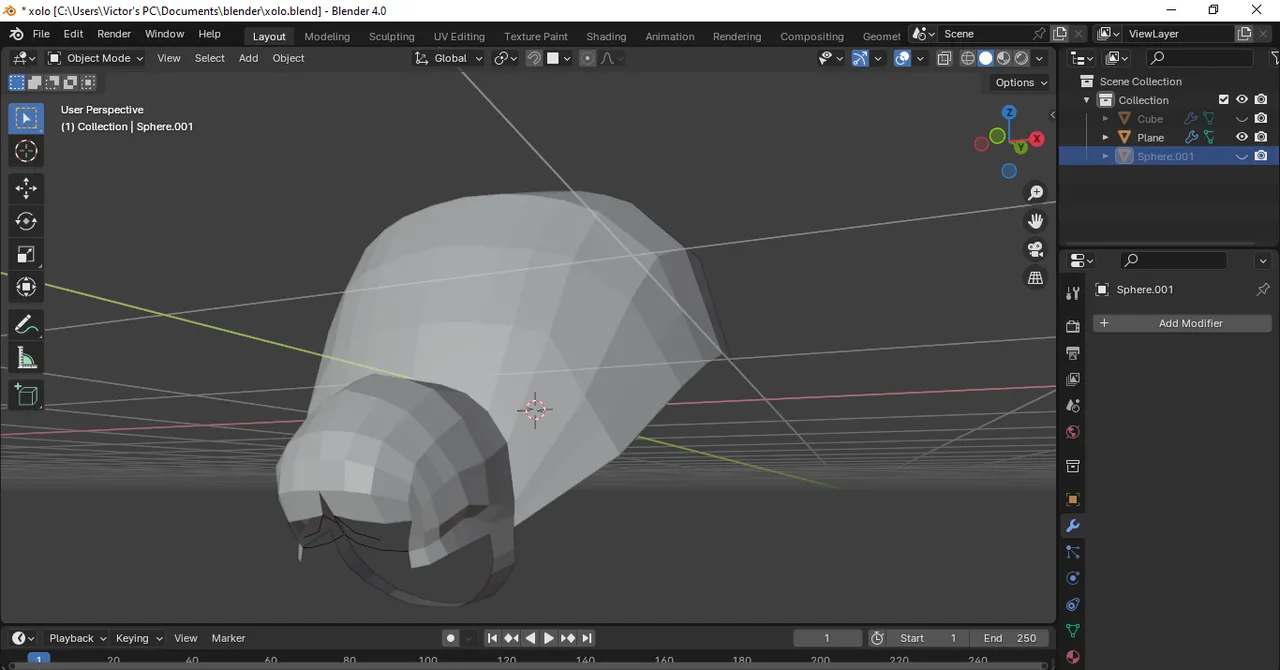1280x670 pixels.
Task: Pin the Sphere.001 properties context
Action: point(1262,289)
